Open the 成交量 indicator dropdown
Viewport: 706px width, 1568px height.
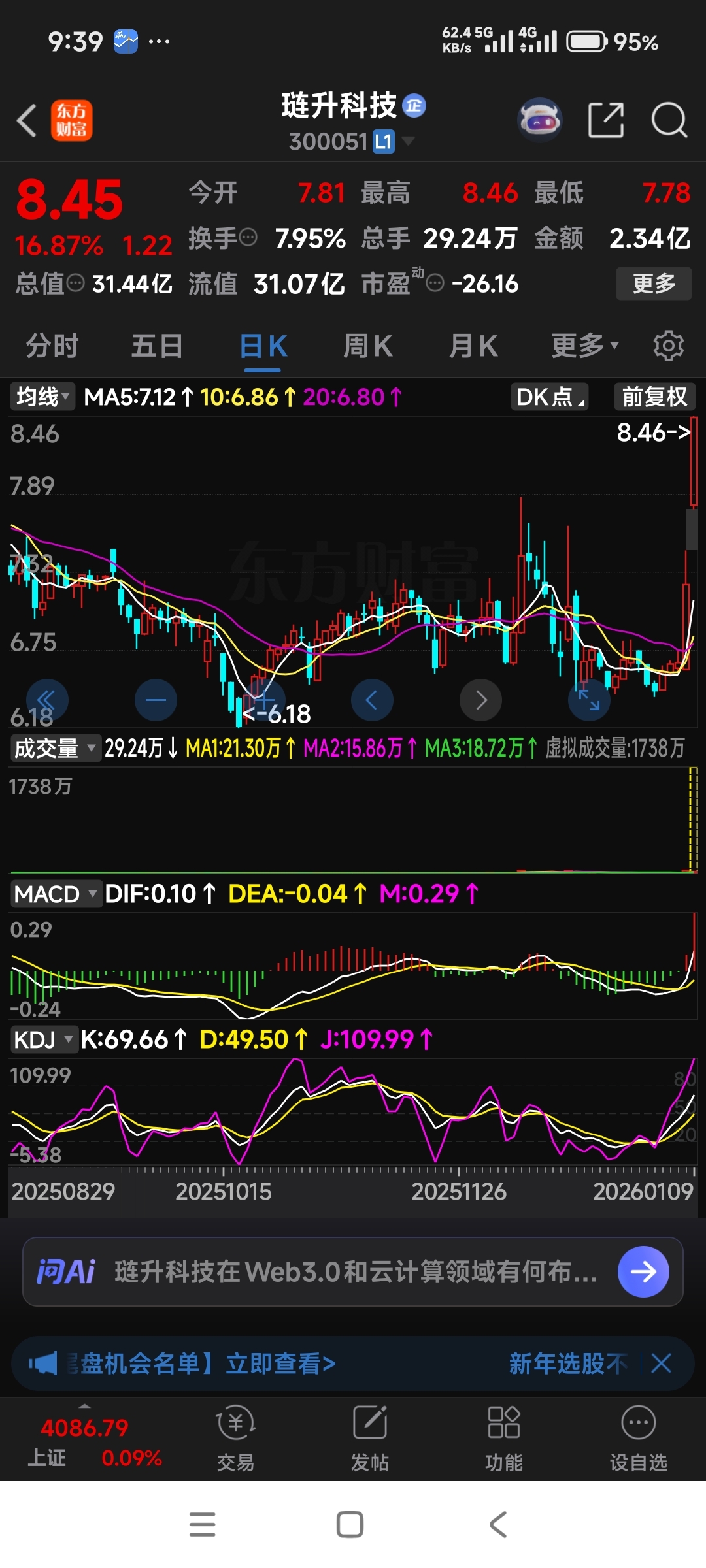tap(55, 747)
